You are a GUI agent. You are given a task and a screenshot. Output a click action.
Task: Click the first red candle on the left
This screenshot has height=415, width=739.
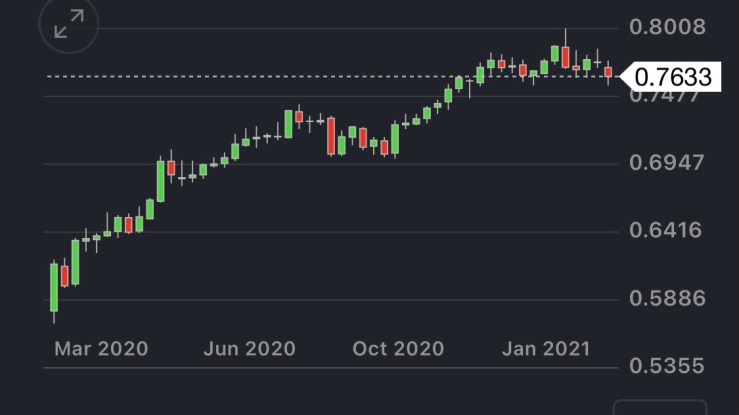pos(65,275)
